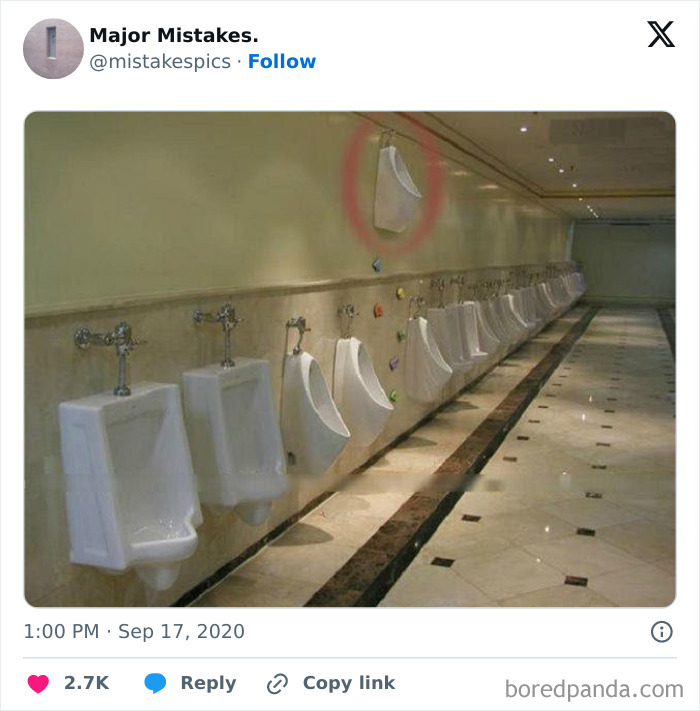Like the tweet with the heart icon
The image size is (700, 711).
click(x=37, y=683)
